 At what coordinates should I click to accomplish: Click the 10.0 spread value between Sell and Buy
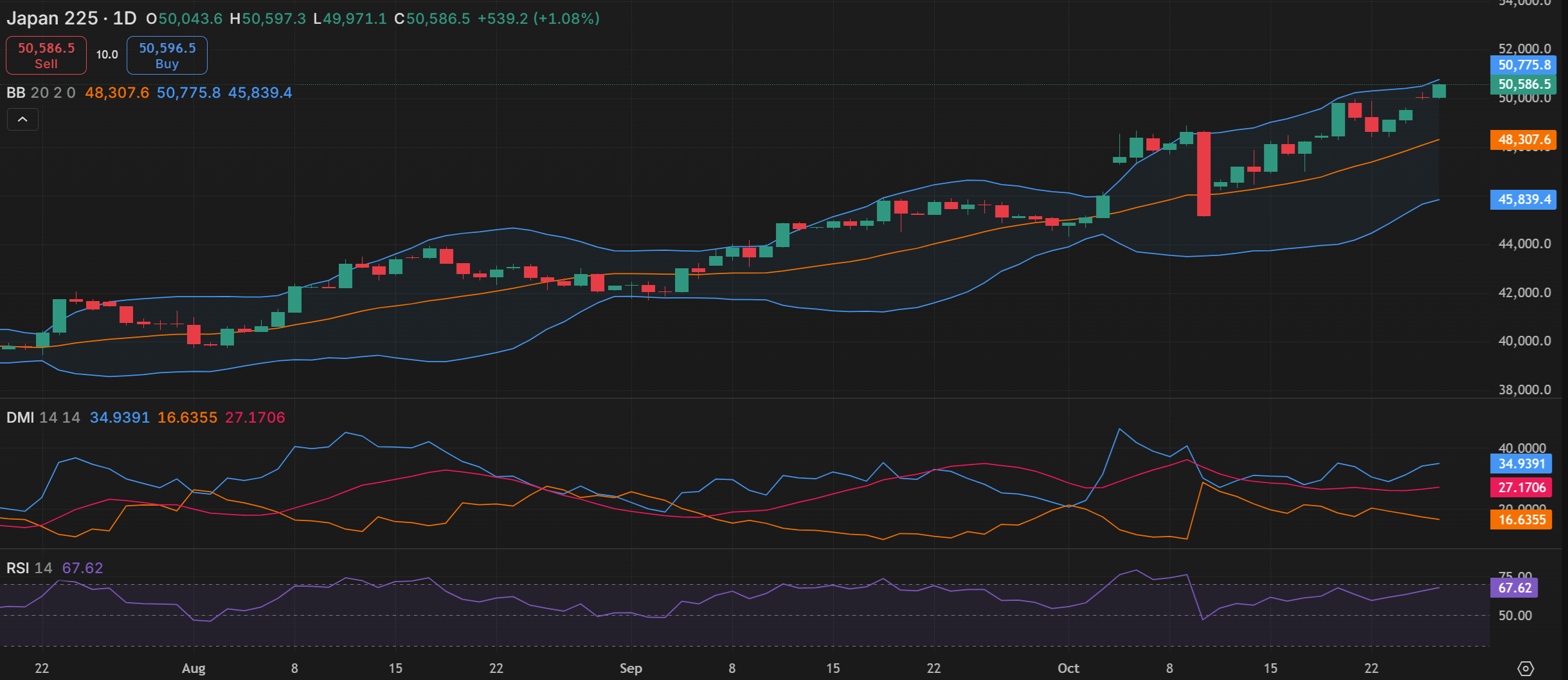click(x=107, y=55)
